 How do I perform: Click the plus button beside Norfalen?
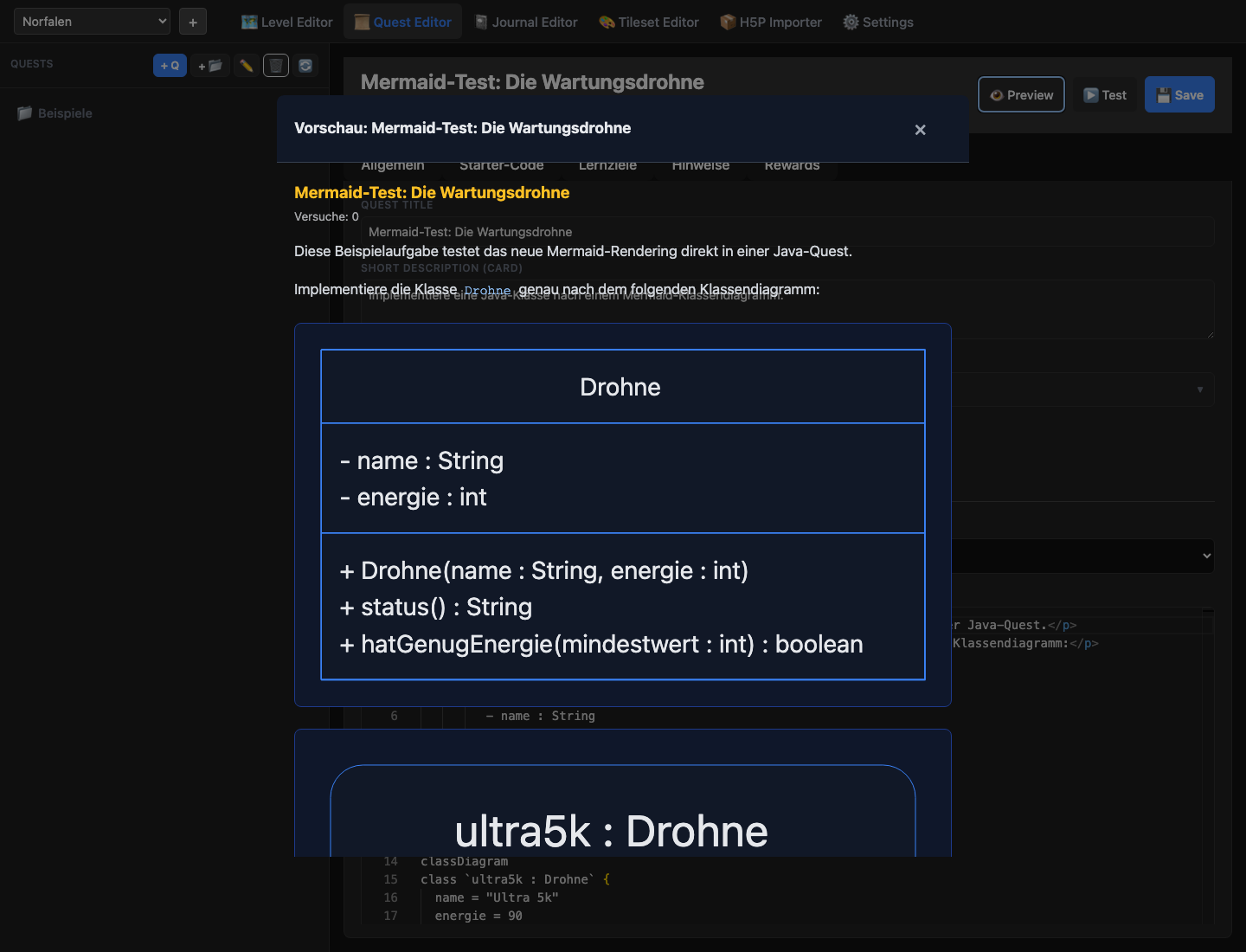193,23
